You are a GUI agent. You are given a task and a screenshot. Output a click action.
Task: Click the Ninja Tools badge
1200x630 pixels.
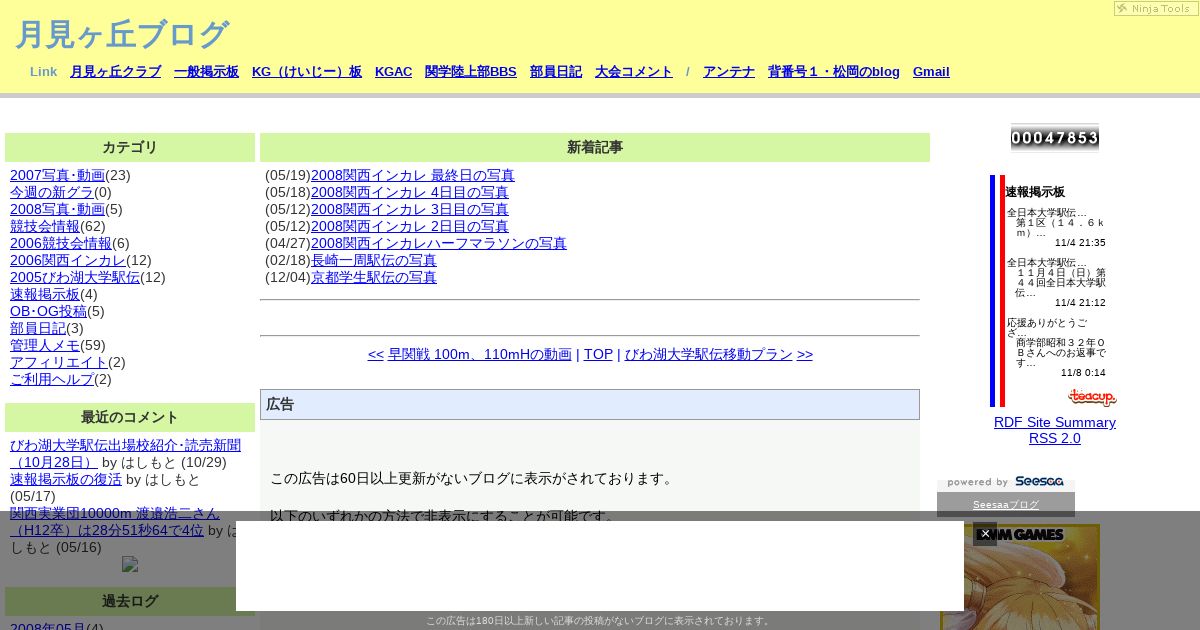(x=1154, y=8)
